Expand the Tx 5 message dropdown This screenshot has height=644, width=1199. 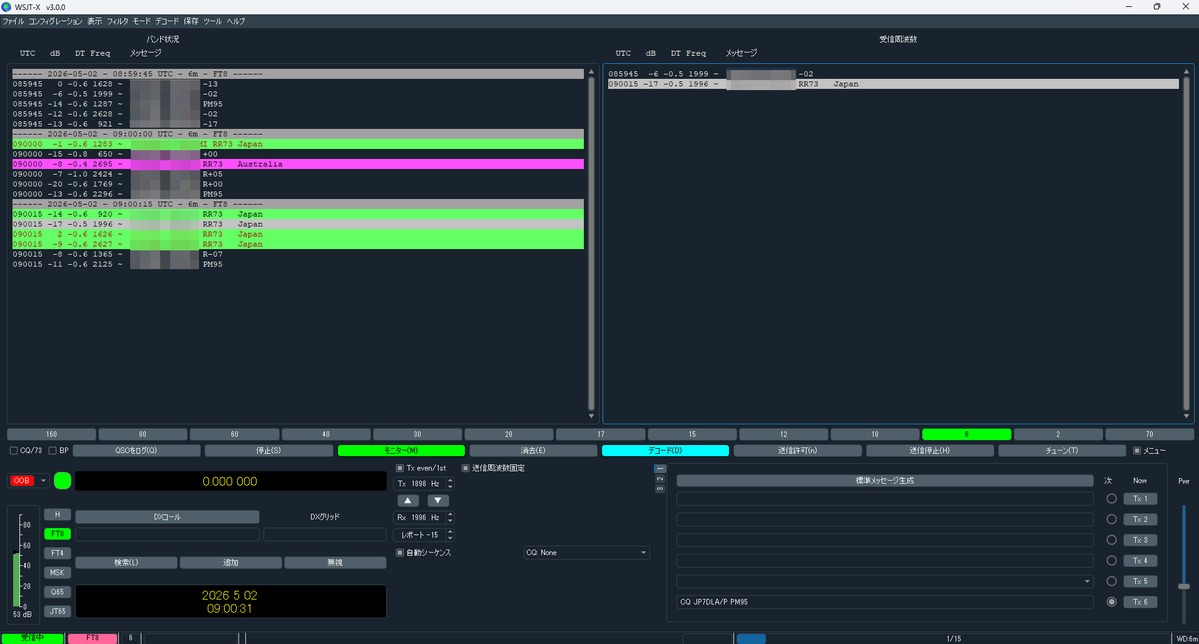coord(1087,581)
